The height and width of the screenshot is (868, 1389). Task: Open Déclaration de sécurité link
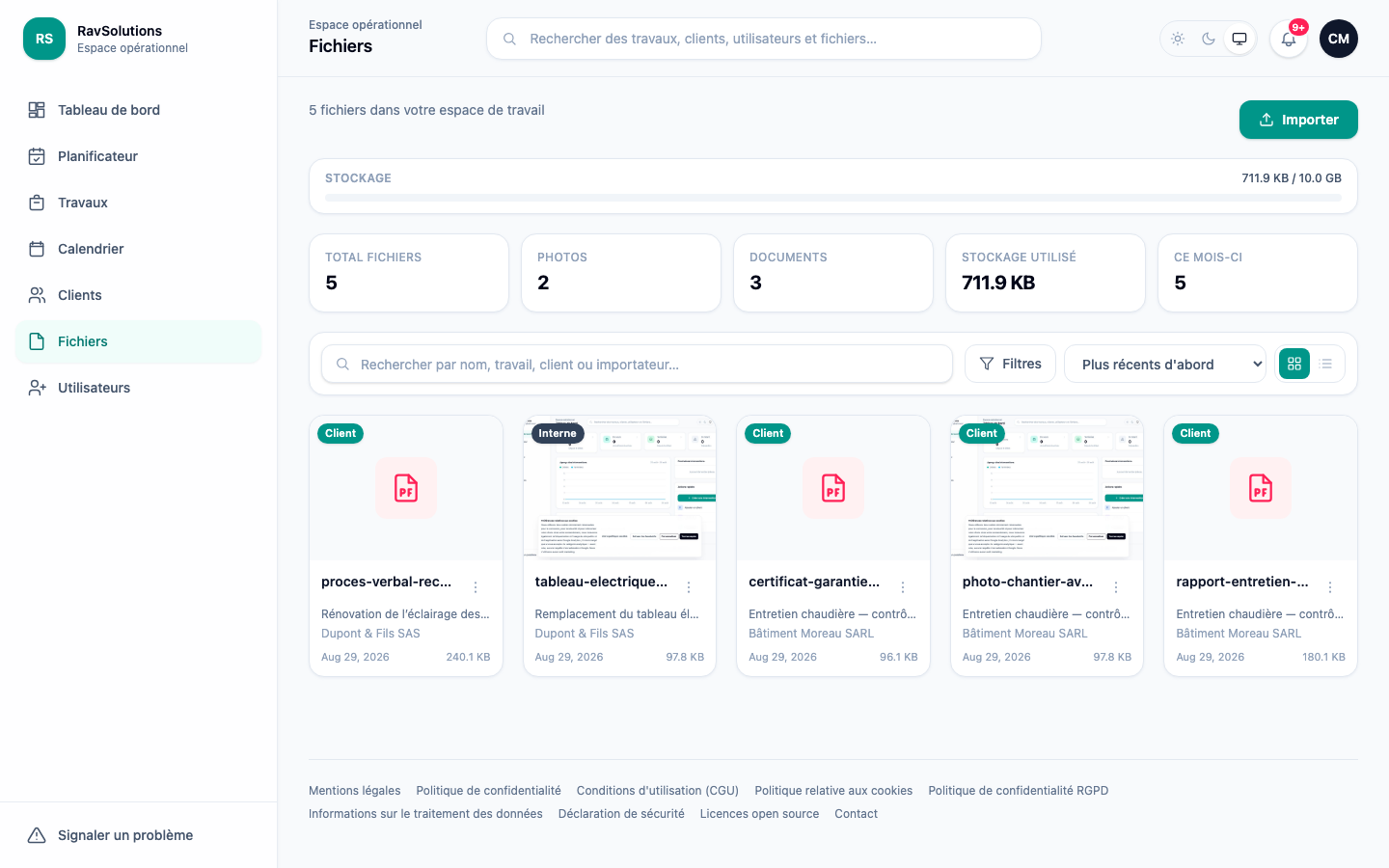pyautogui.click(x=621, y=814)
